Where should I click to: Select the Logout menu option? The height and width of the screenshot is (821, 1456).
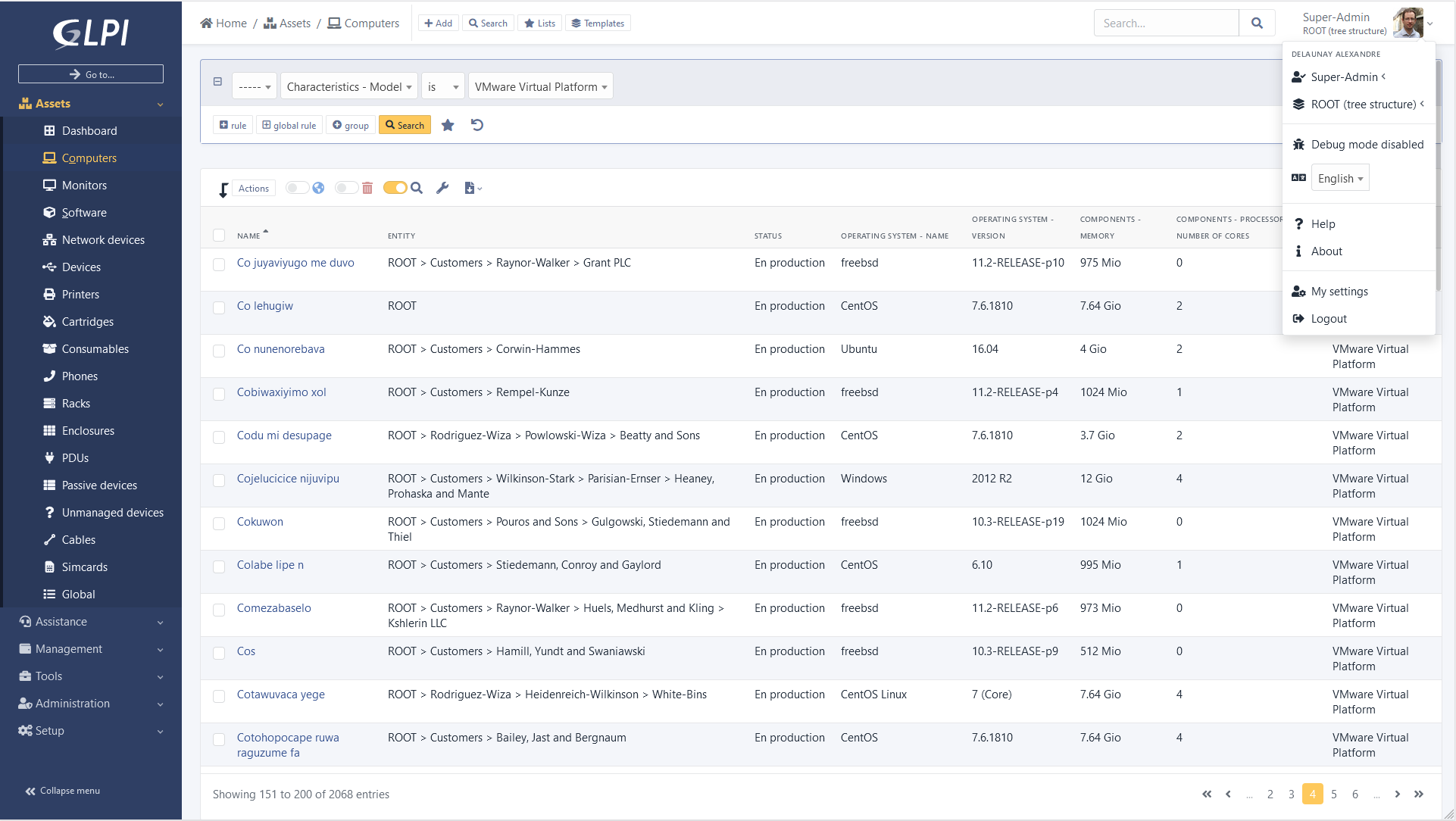[1329, 319]
